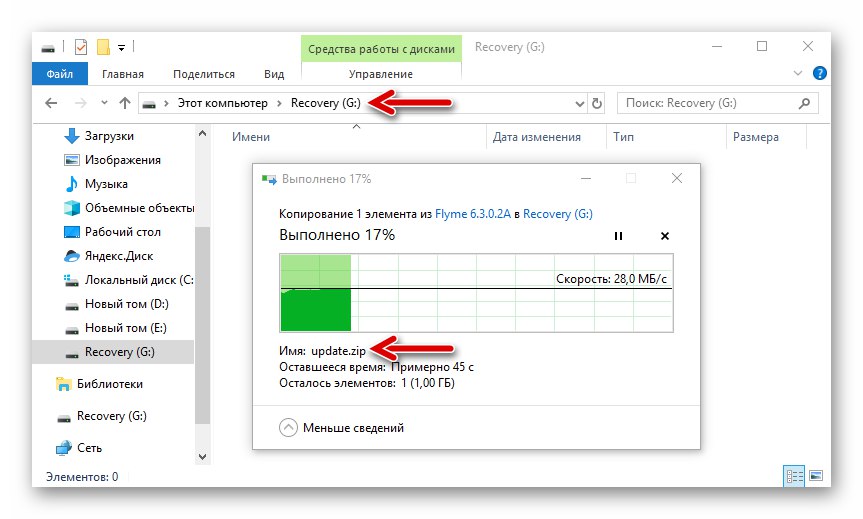Open Библиотеки in the navigation pane
Viewport: 863px width, 519px height.
[110, 384]
